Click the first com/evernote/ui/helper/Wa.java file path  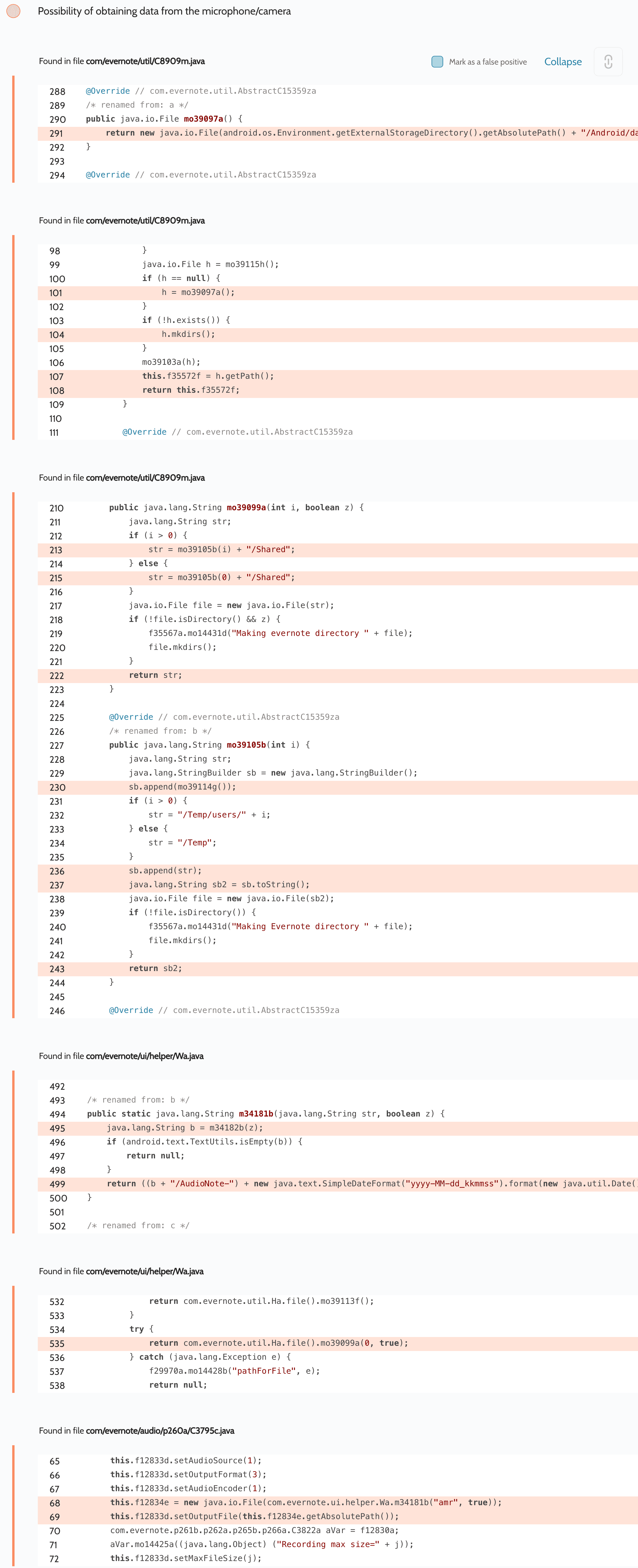pyautogui.click(x=144, y=1056)
